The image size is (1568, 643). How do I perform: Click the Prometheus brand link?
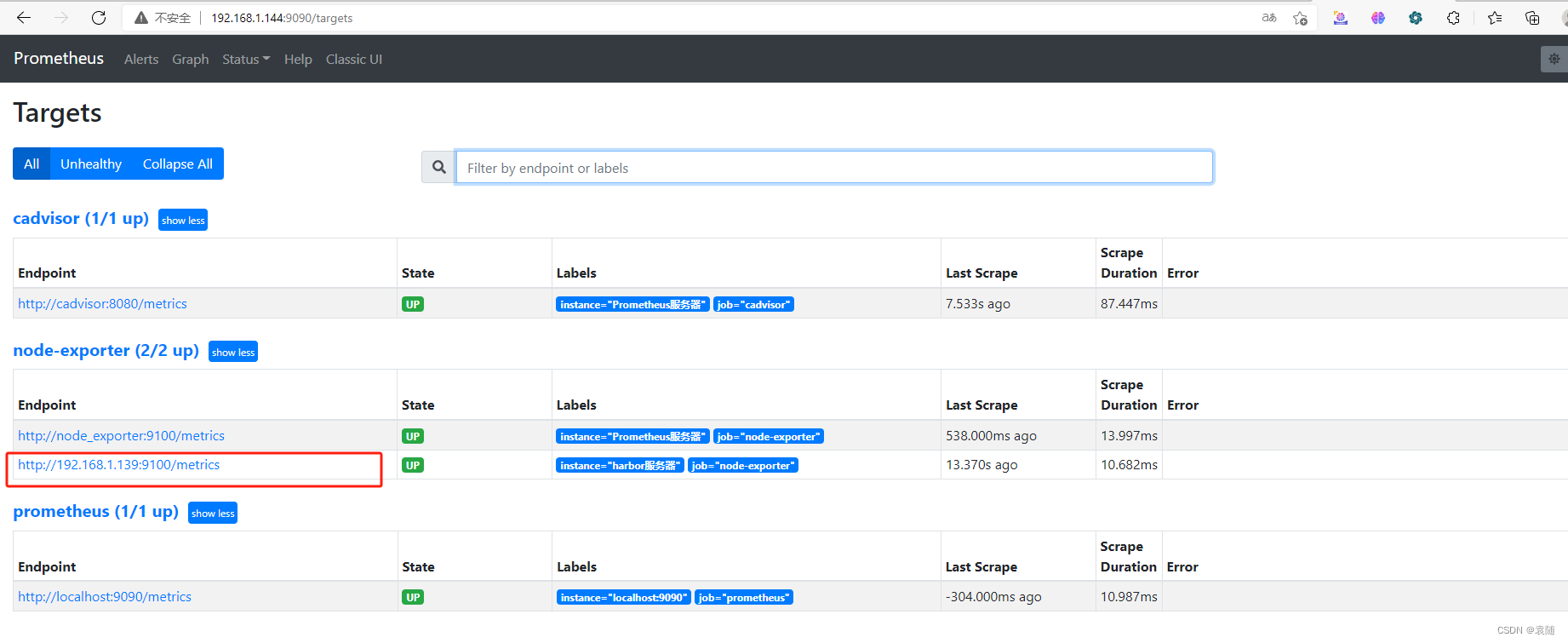click(59, 58)
